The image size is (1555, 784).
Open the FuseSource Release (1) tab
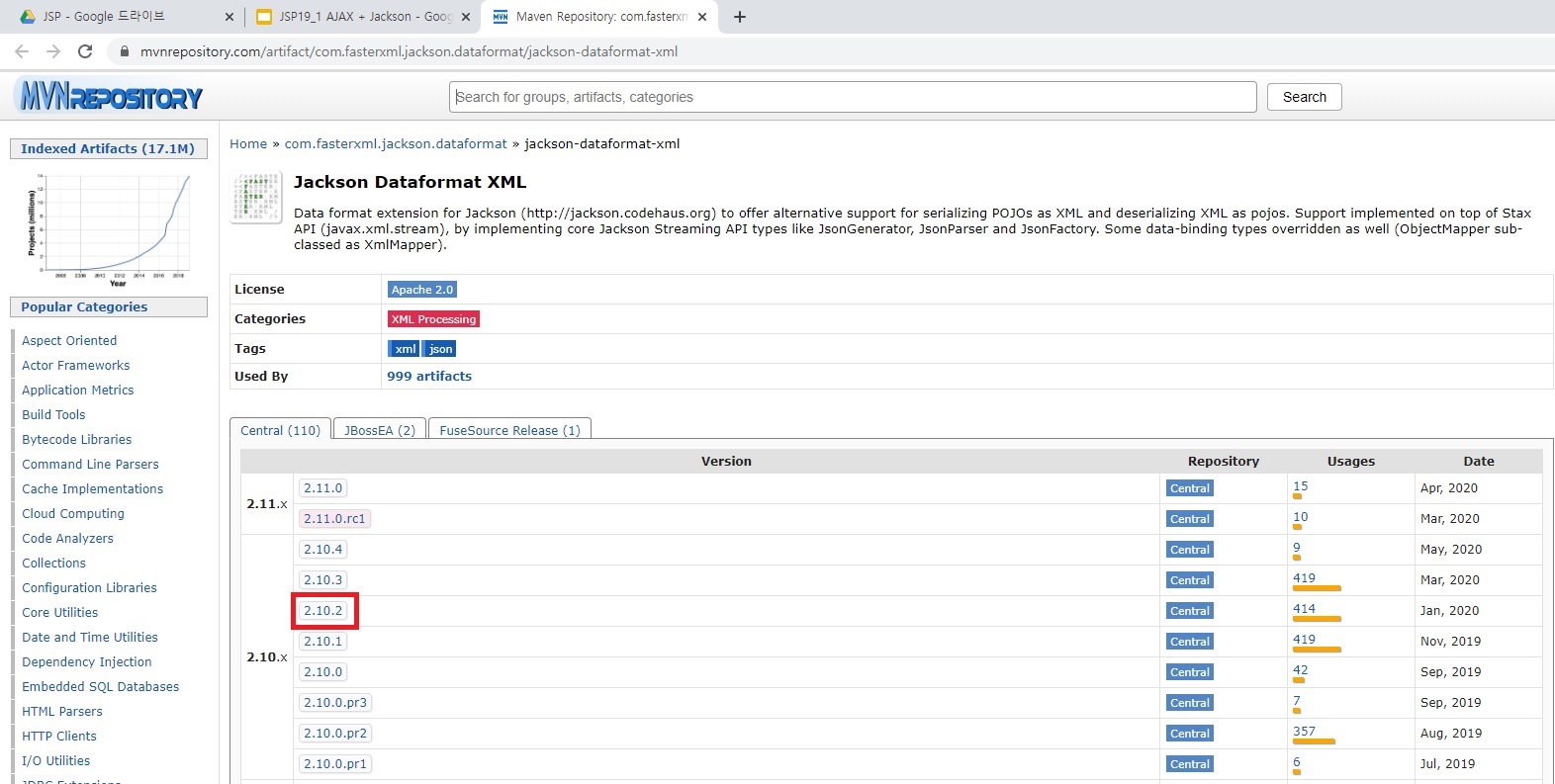click(509, 430)
